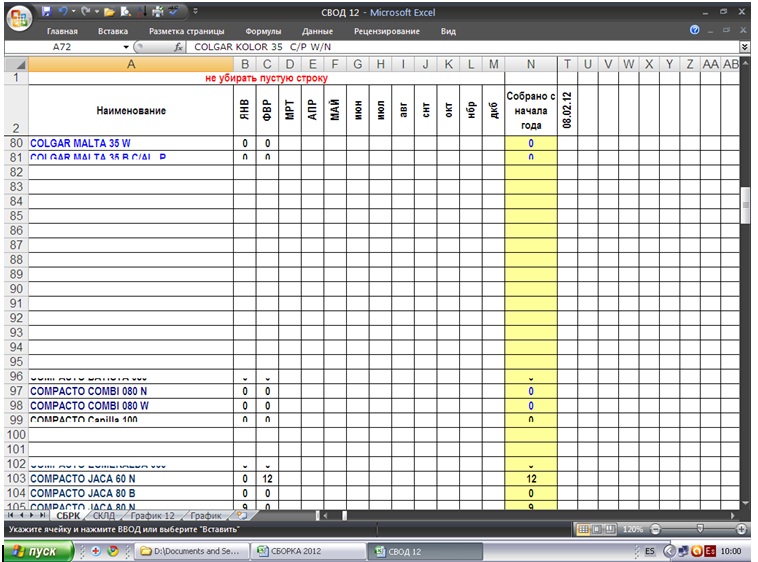758x562 pixels.
Task: Save the workbook with the floppy icon
Action: click(46, 11)
